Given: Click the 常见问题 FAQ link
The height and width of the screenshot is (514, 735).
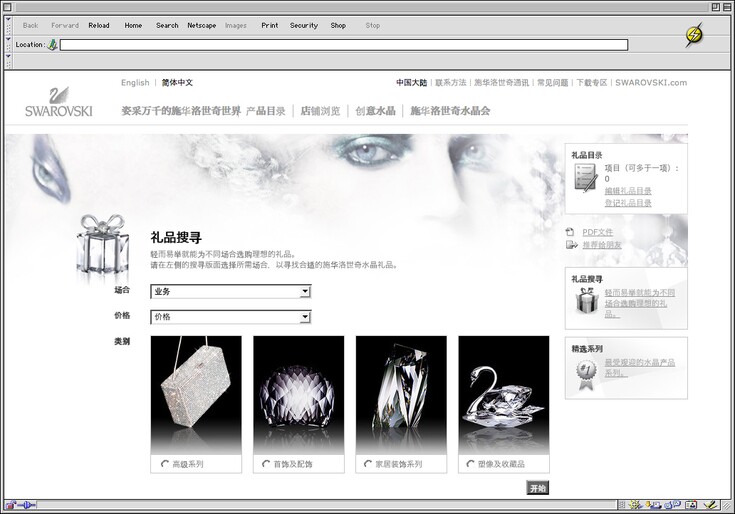Looking at the screenshot, I should (x=552, y=82).
